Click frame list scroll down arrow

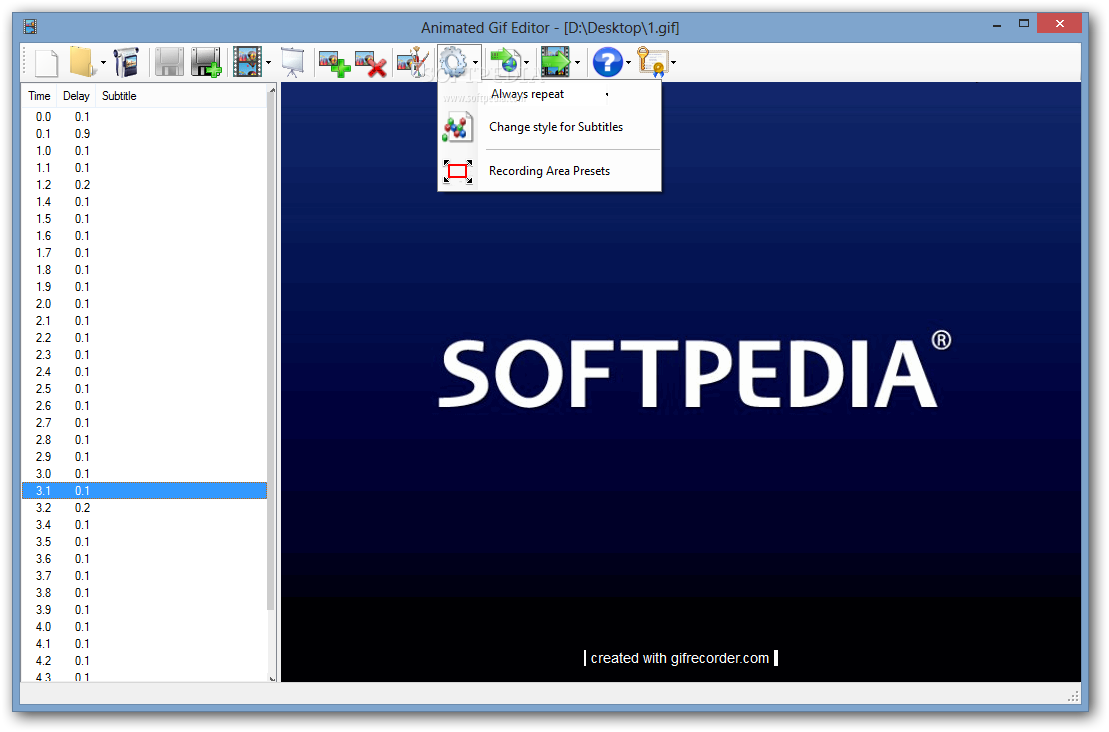(x=272, y=678)
